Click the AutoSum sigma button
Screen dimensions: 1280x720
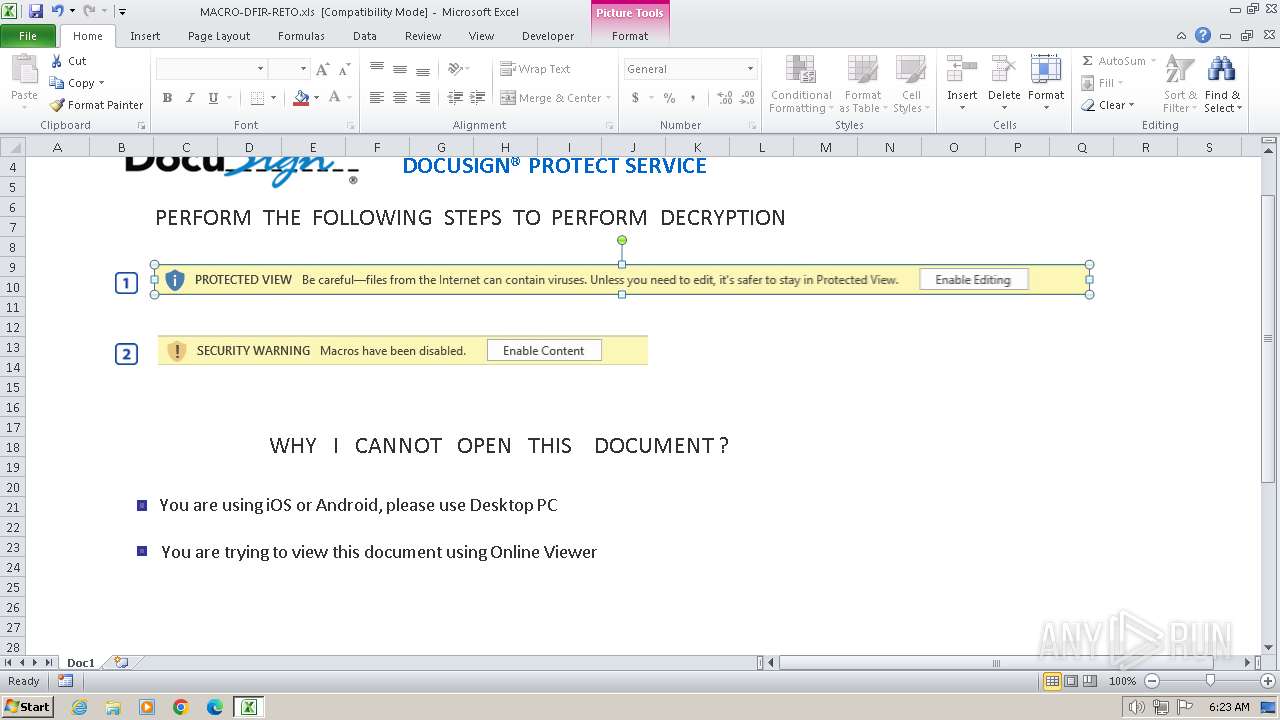1113,61
